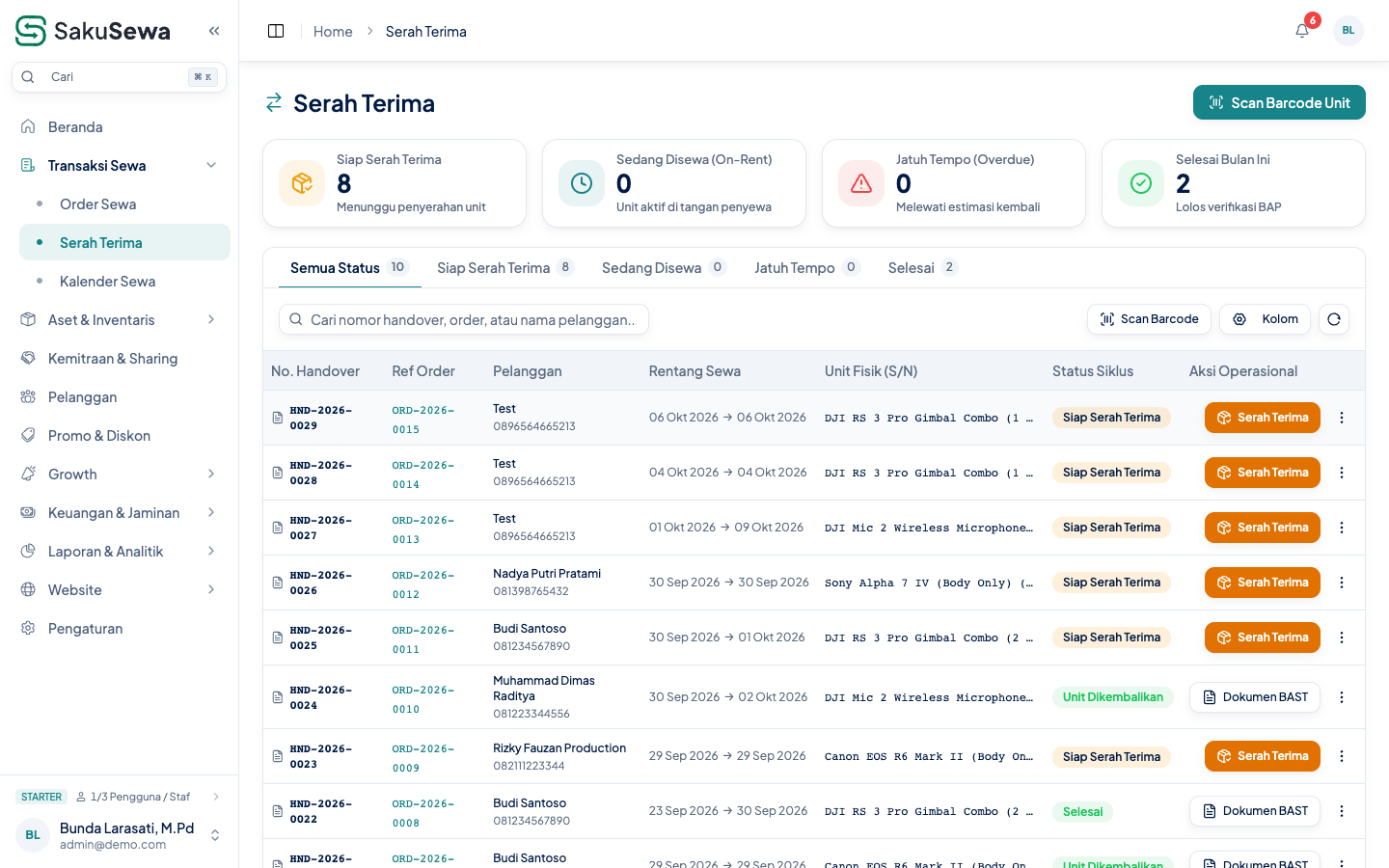Open the BL user avatar in header
The image size is (1389, 868).
1348,31
